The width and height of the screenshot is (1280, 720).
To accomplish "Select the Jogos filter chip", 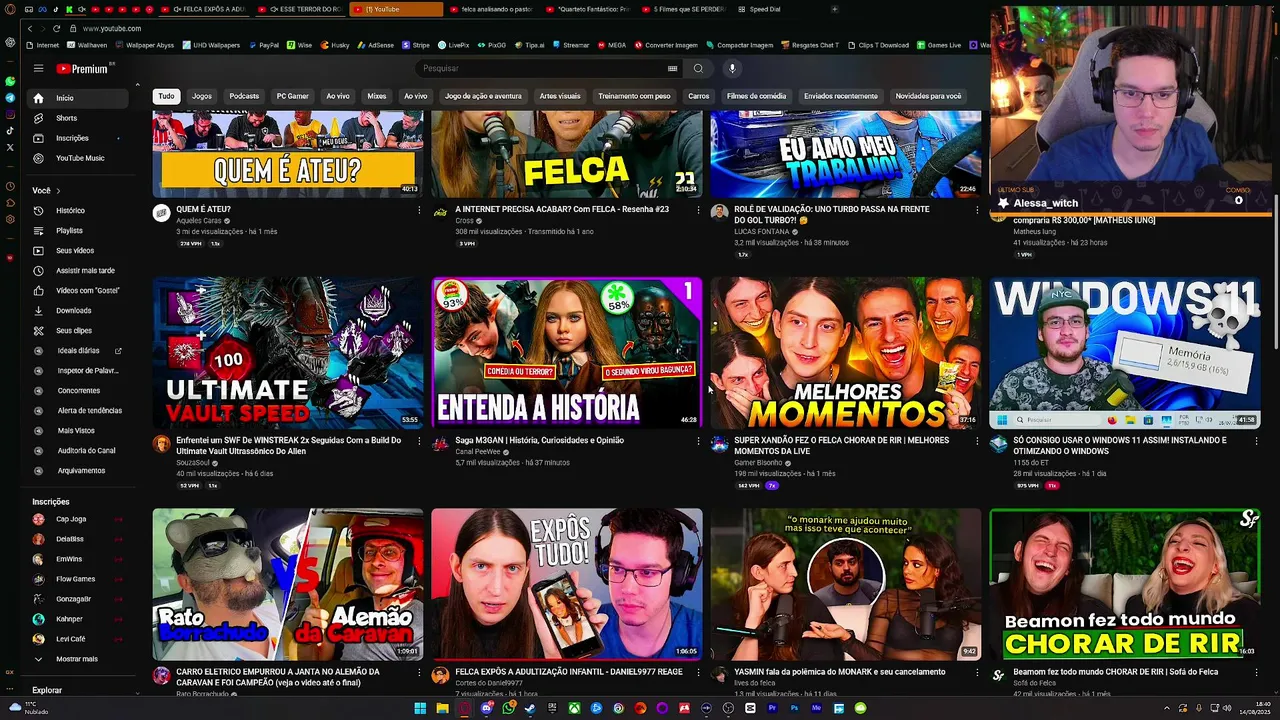I will pos(202,96).
